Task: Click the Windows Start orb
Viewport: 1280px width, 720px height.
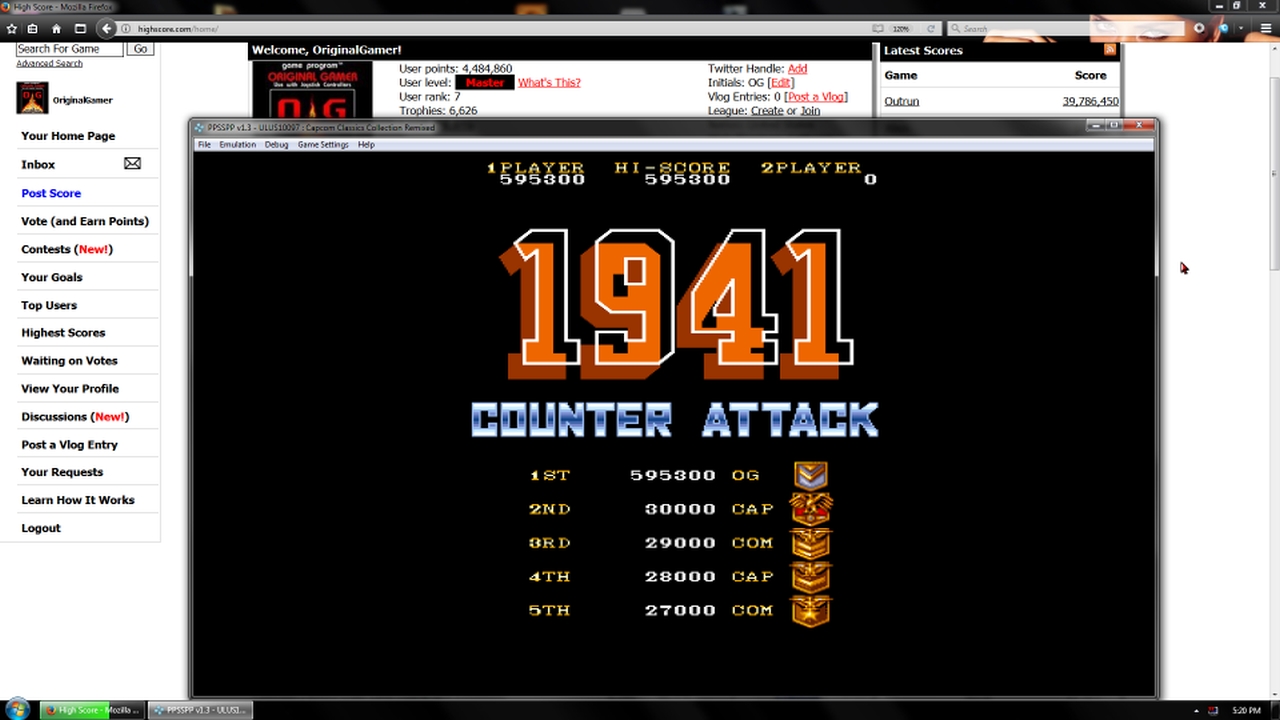Action: click(x=17, y=710)
